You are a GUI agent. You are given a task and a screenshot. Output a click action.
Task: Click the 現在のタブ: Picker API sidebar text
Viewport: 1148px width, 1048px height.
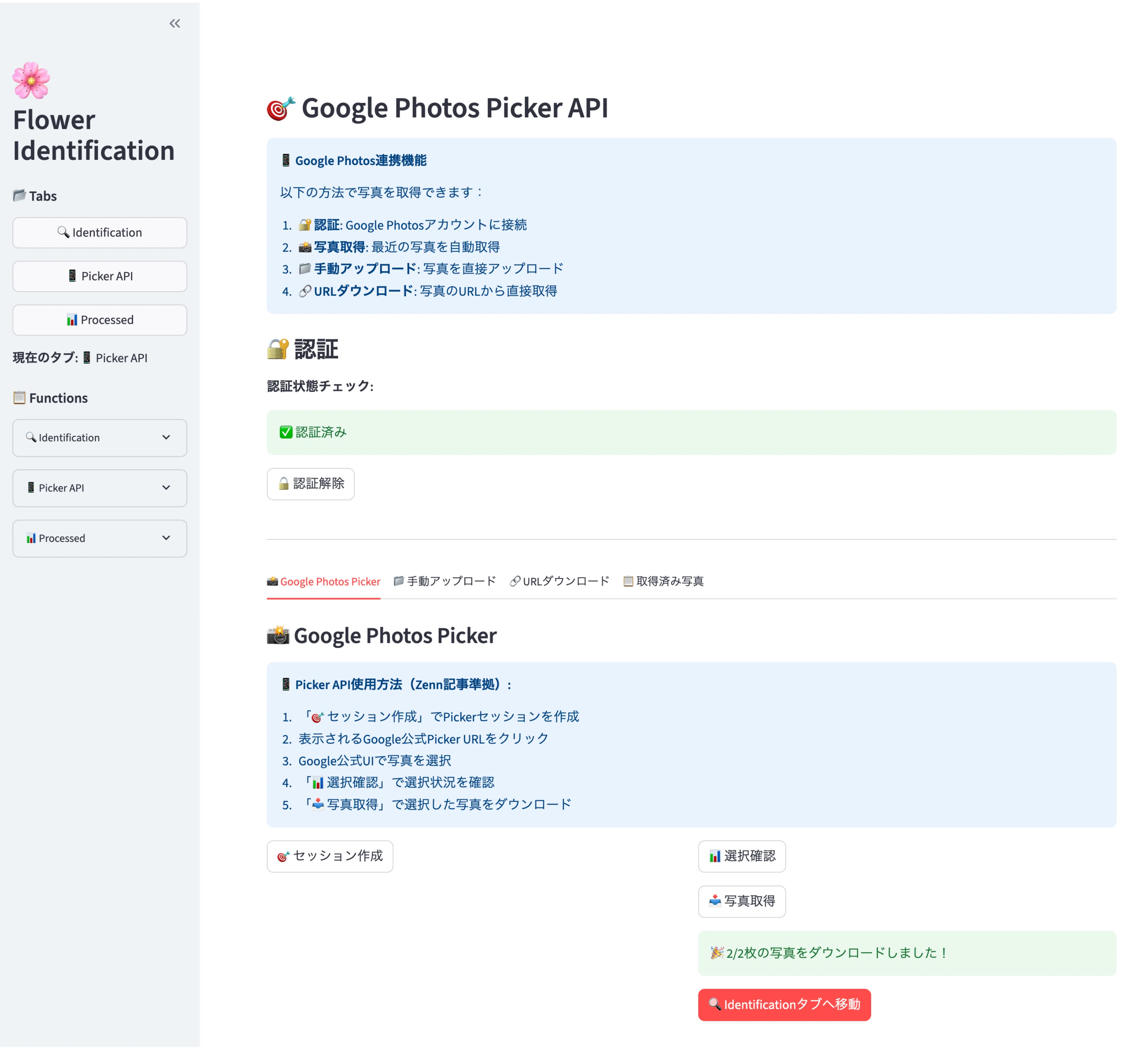80,358
